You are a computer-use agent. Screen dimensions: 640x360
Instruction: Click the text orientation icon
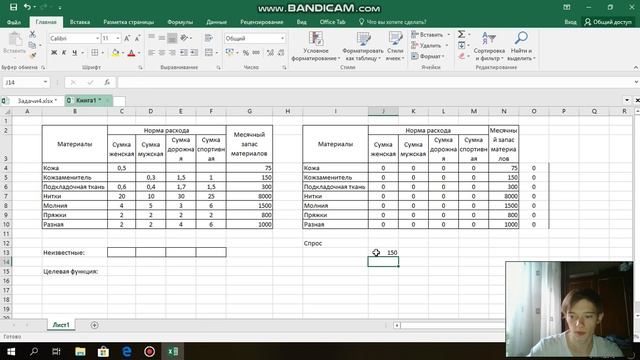(x=184, y=38)
